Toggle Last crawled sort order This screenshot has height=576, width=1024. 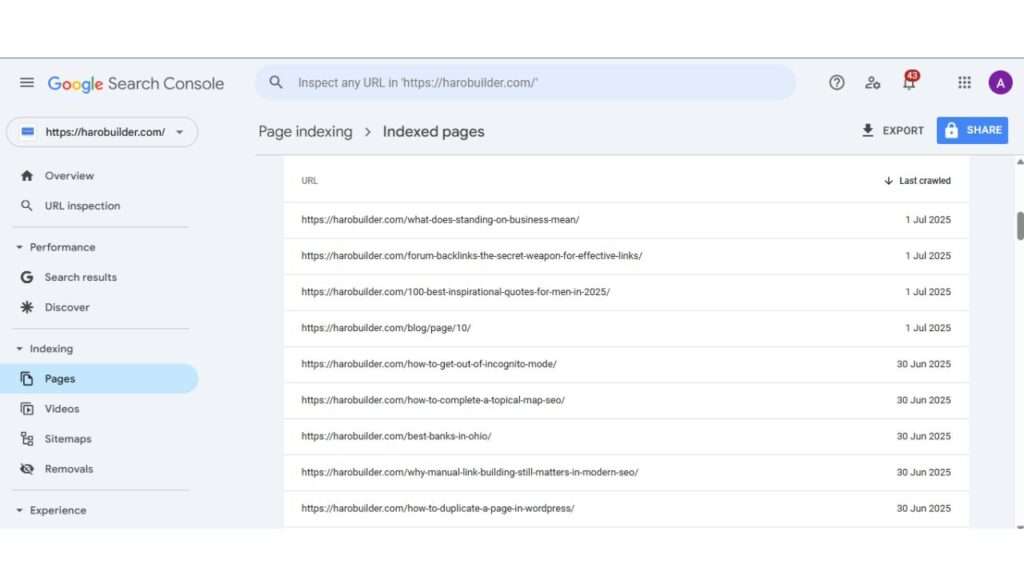[x=917, y=180]
